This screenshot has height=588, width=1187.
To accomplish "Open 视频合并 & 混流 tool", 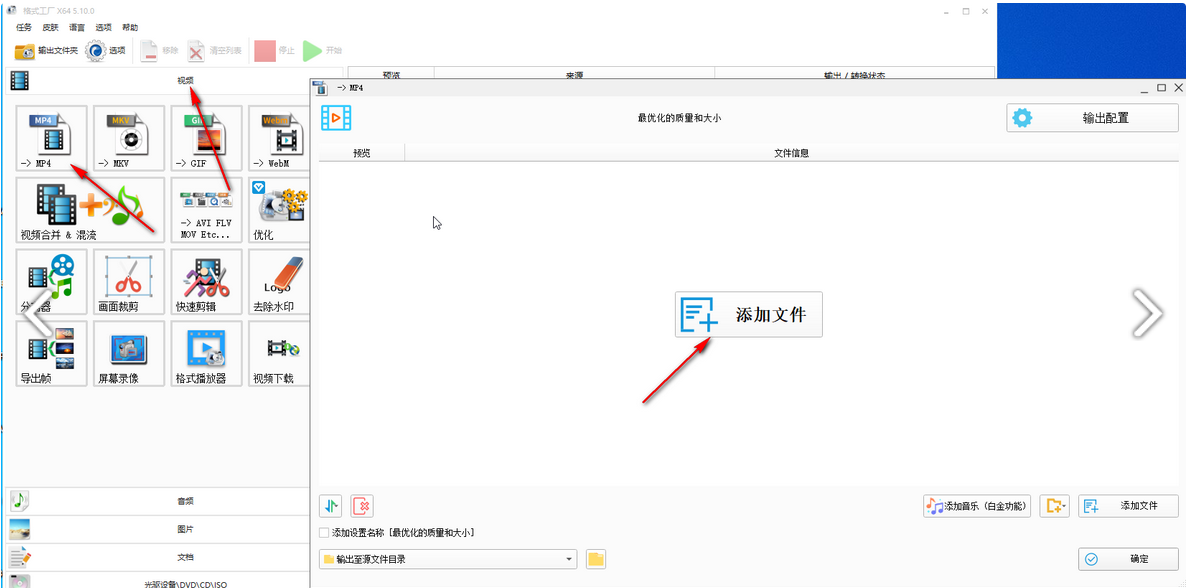I will coord(90,210).
